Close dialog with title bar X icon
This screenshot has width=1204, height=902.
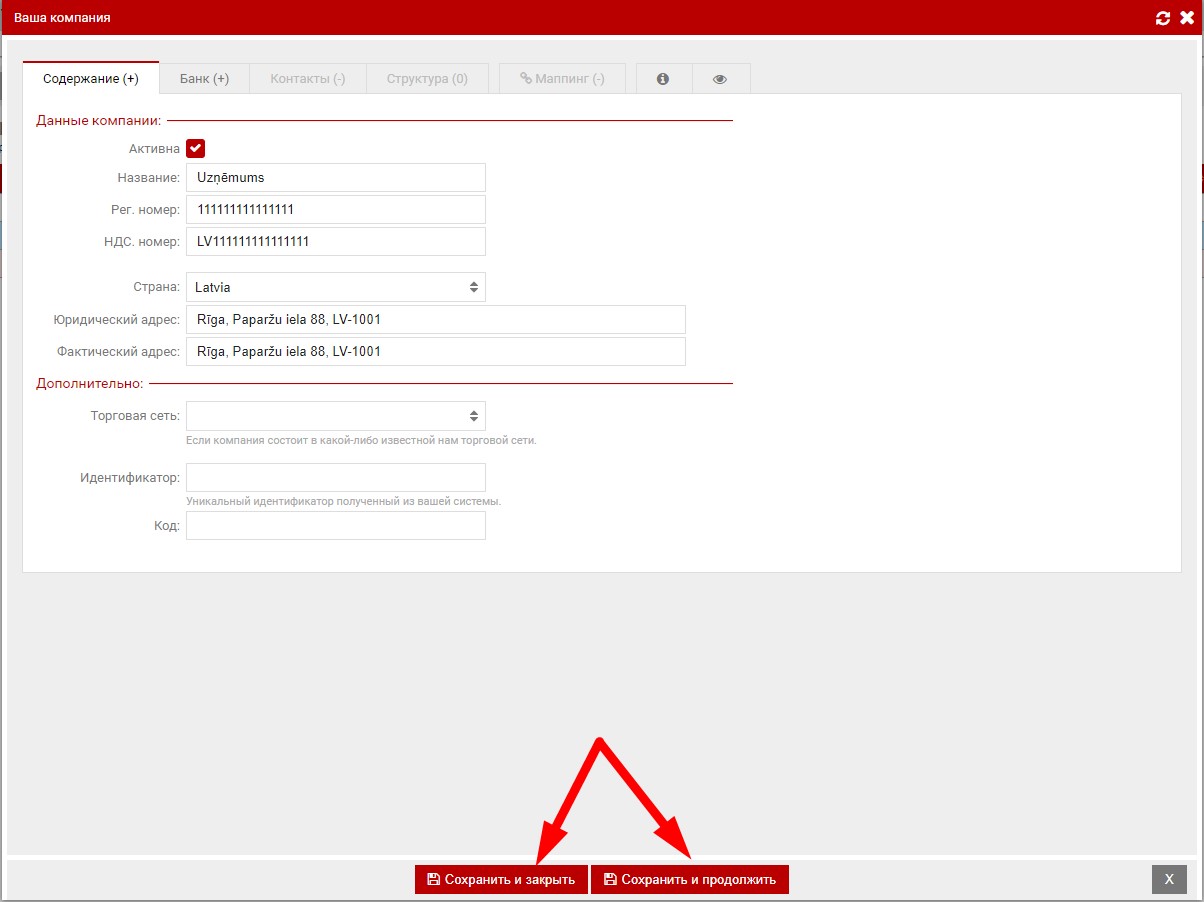pos(1187,18)
